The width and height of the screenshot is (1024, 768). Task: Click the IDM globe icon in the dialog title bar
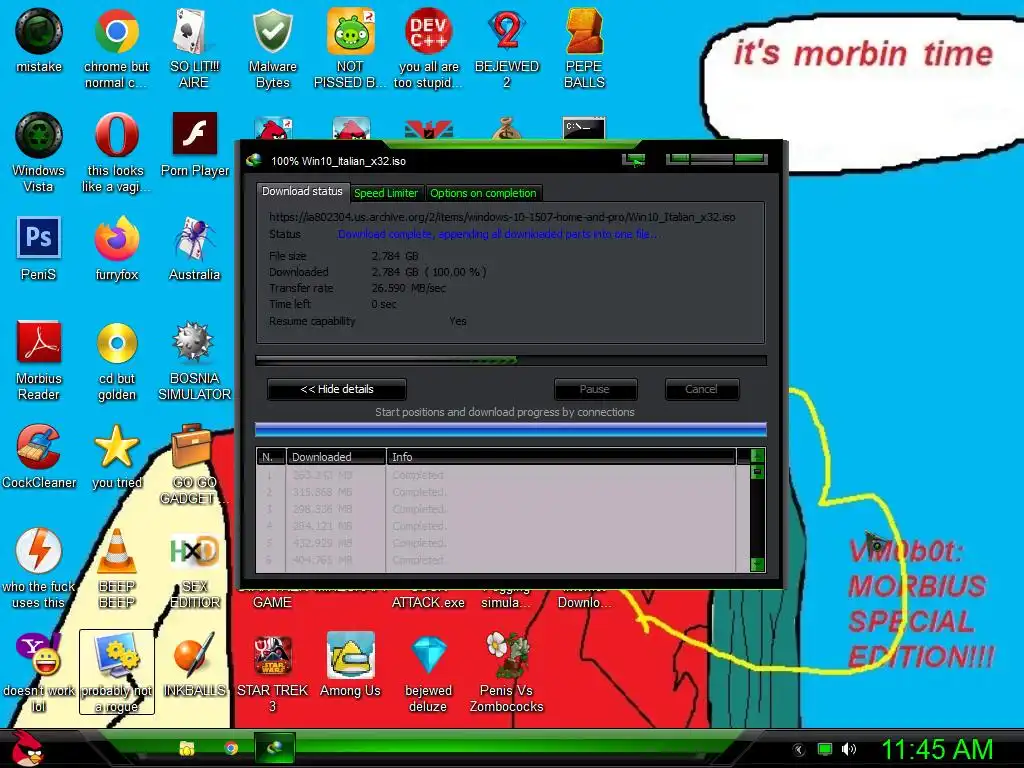pos(254,161)
